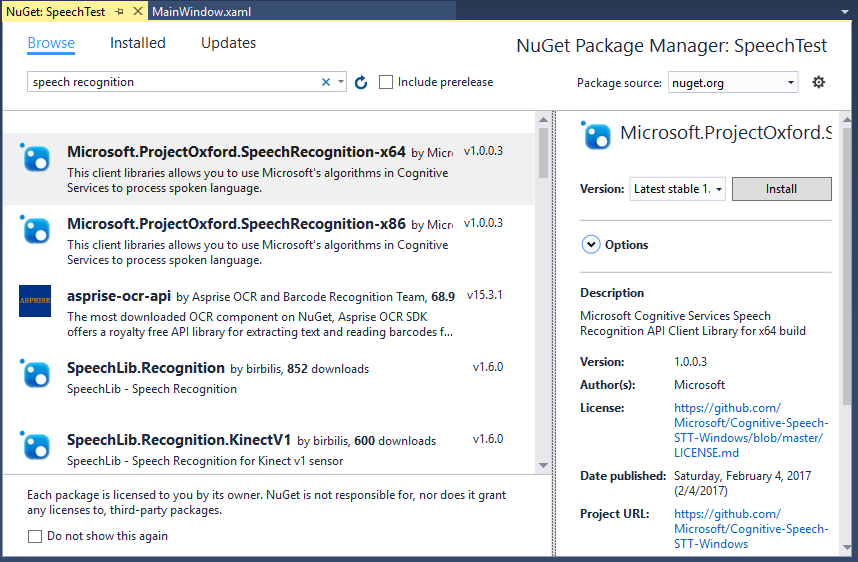Close the NuGet: SpeechTest tab
The height and width of the screenshot is (562, 858).
pyautogui.click(x=138, y=11)
